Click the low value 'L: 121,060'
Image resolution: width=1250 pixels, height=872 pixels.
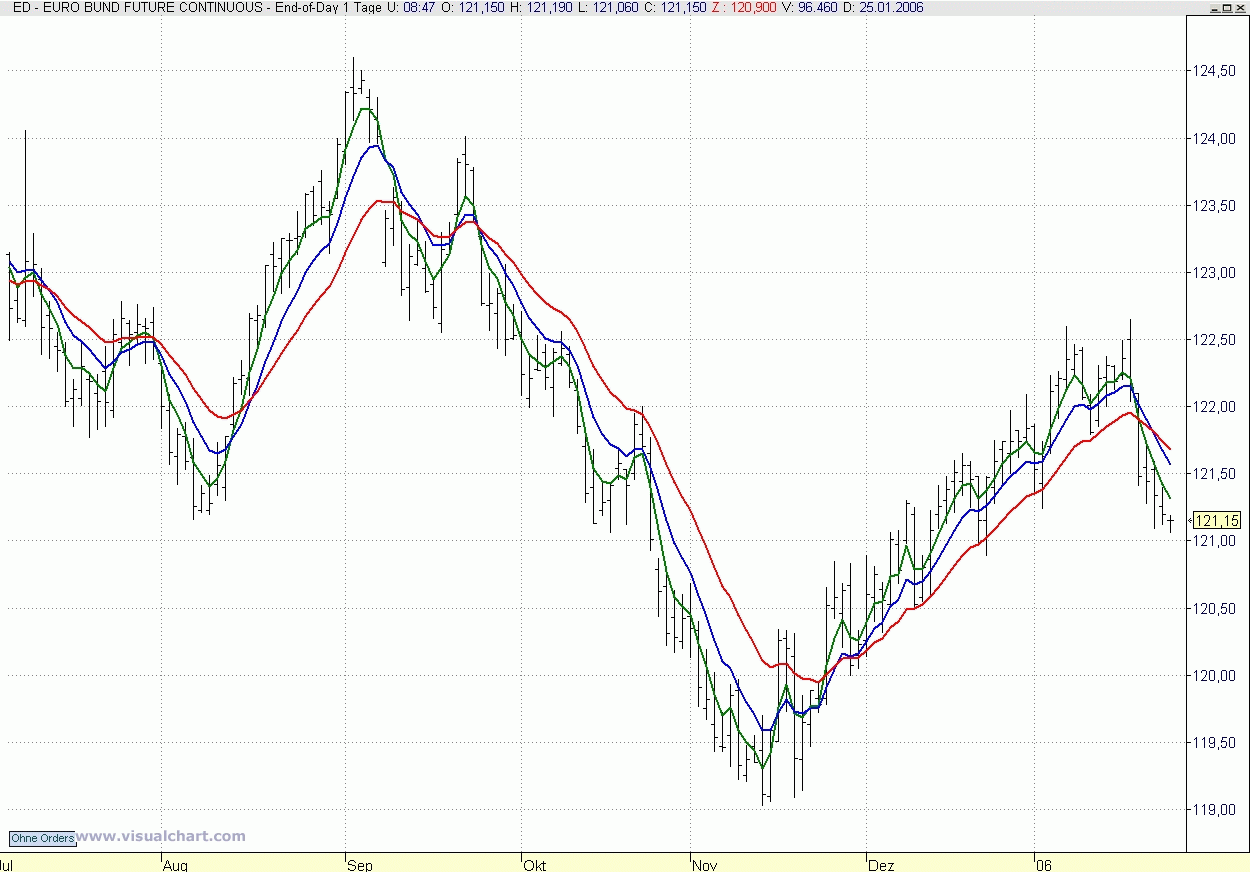610,7
